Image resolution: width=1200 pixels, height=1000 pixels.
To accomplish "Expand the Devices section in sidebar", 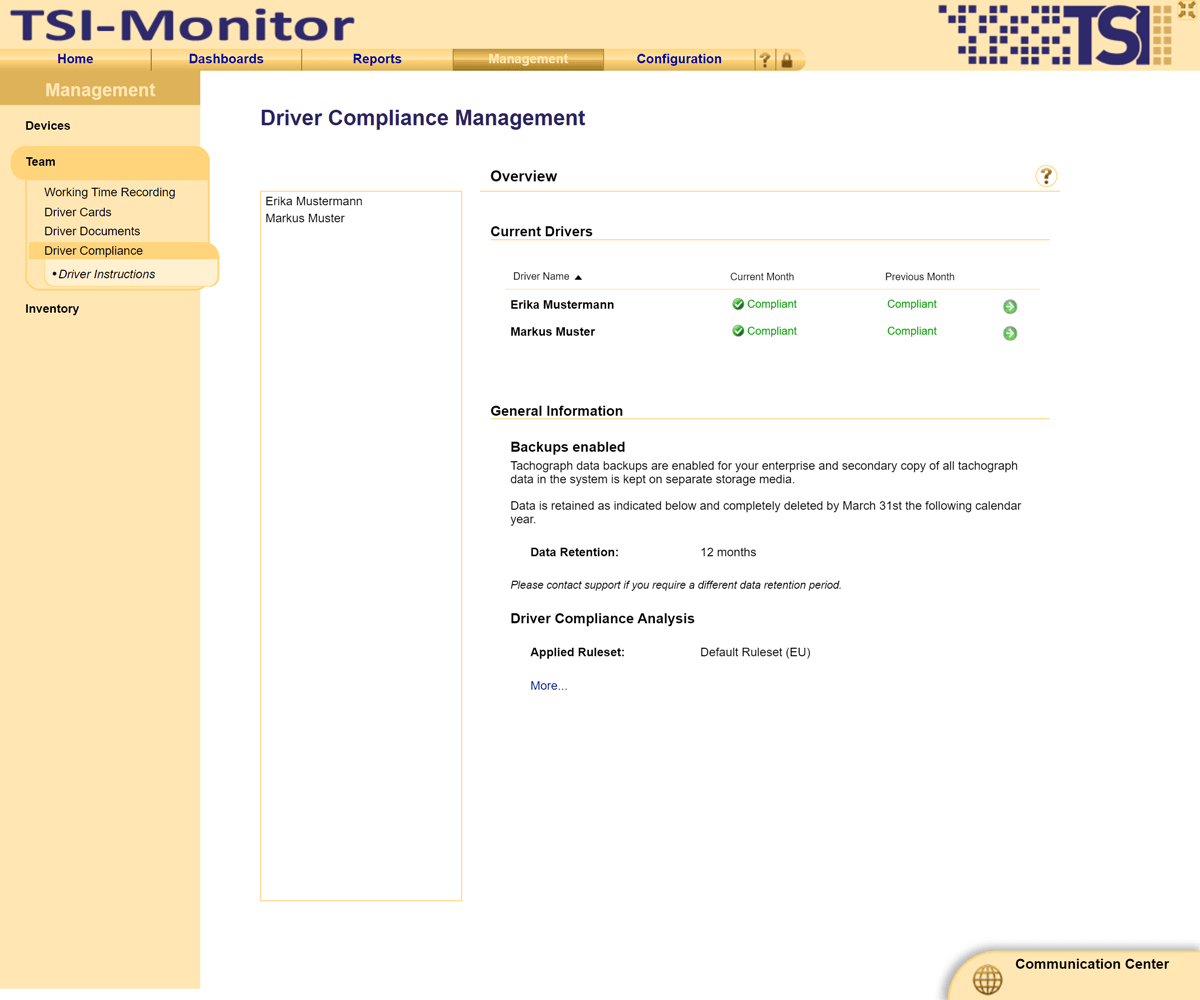I will (x=48, y=126).
